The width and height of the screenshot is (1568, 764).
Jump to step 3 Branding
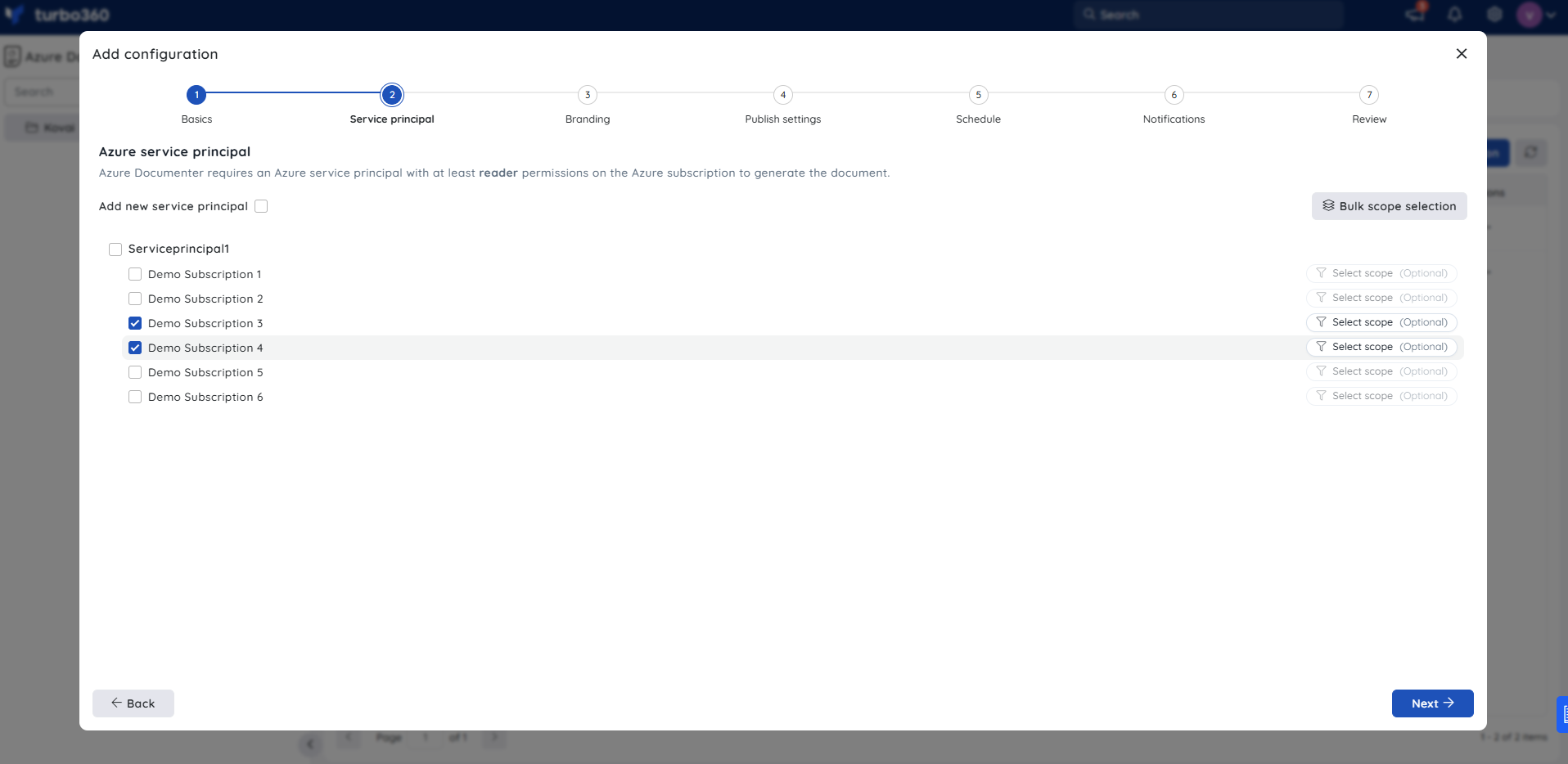(588, 95)
